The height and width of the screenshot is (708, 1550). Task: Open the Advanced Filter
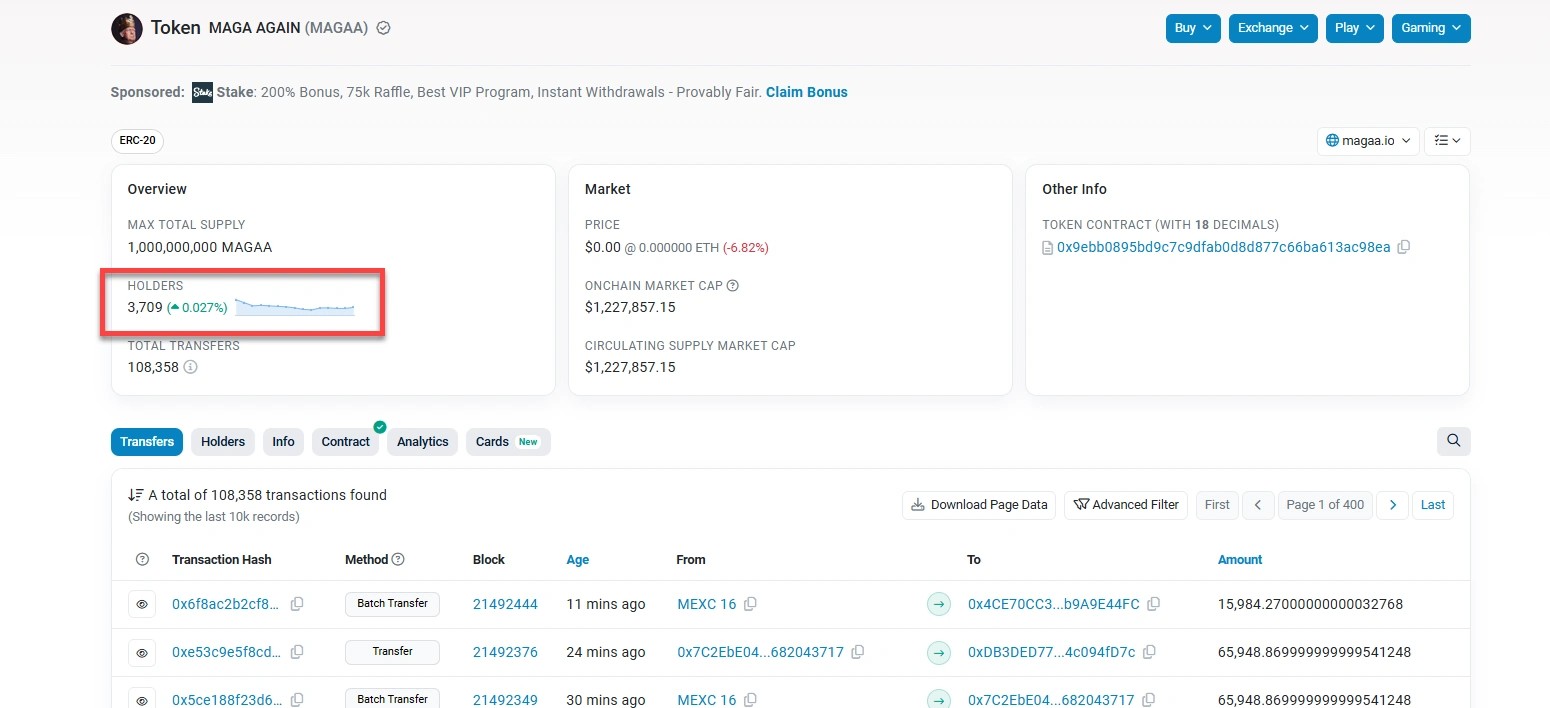(1125, 505)
